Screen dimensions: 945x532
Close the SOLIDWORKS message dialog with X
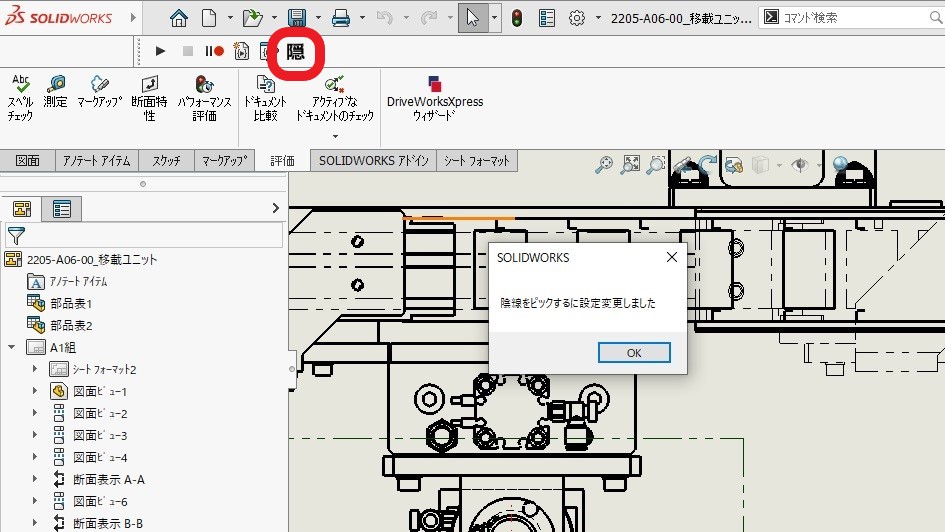672,257
